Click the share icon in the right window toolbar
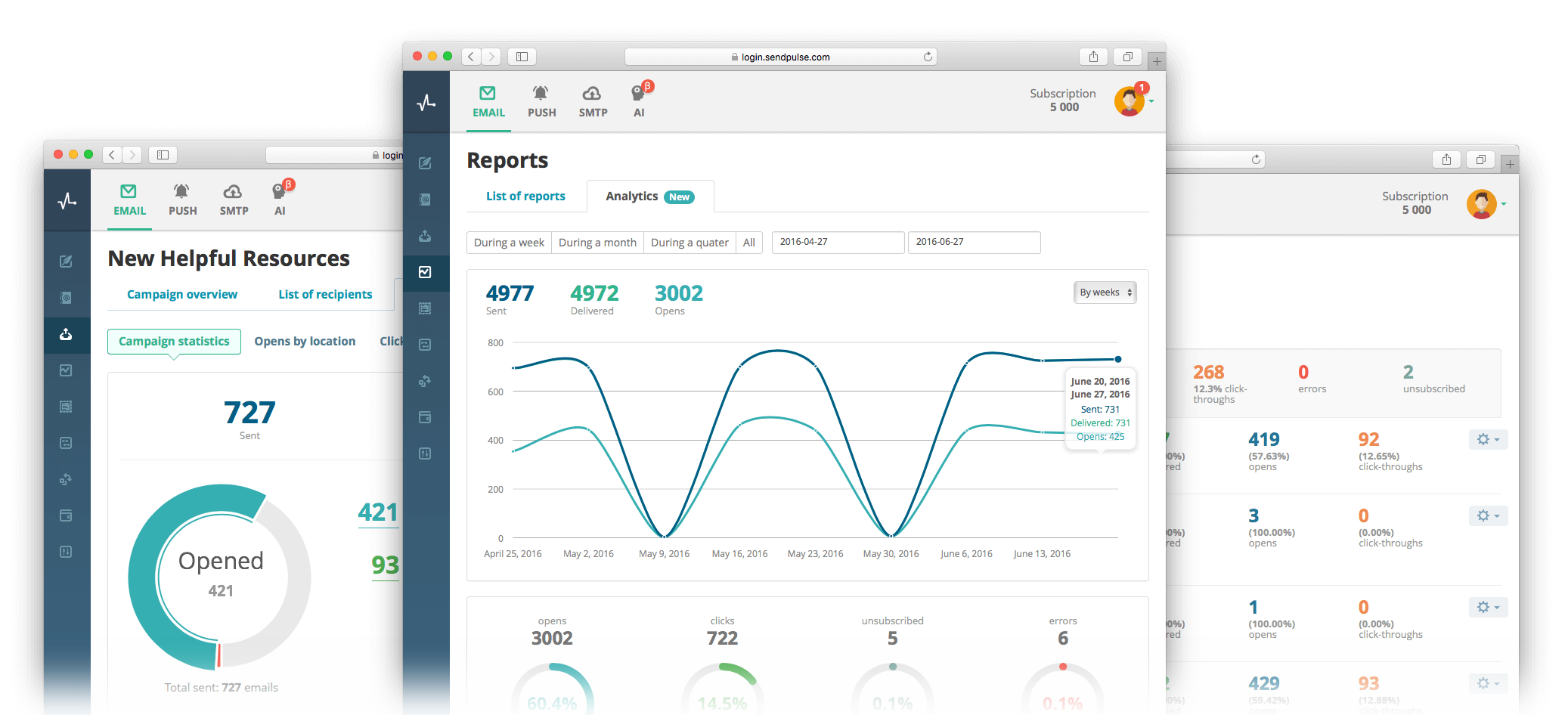The image size is (1568, 715). coord(1446,159)
